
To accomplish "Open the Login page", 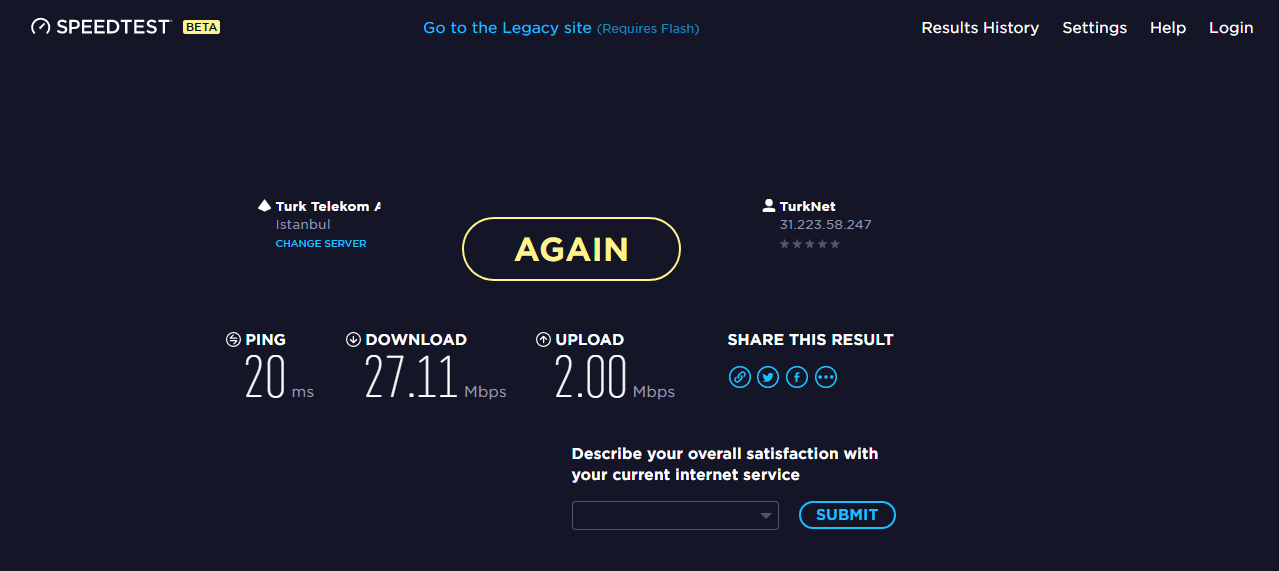I will coord(1231,28).
